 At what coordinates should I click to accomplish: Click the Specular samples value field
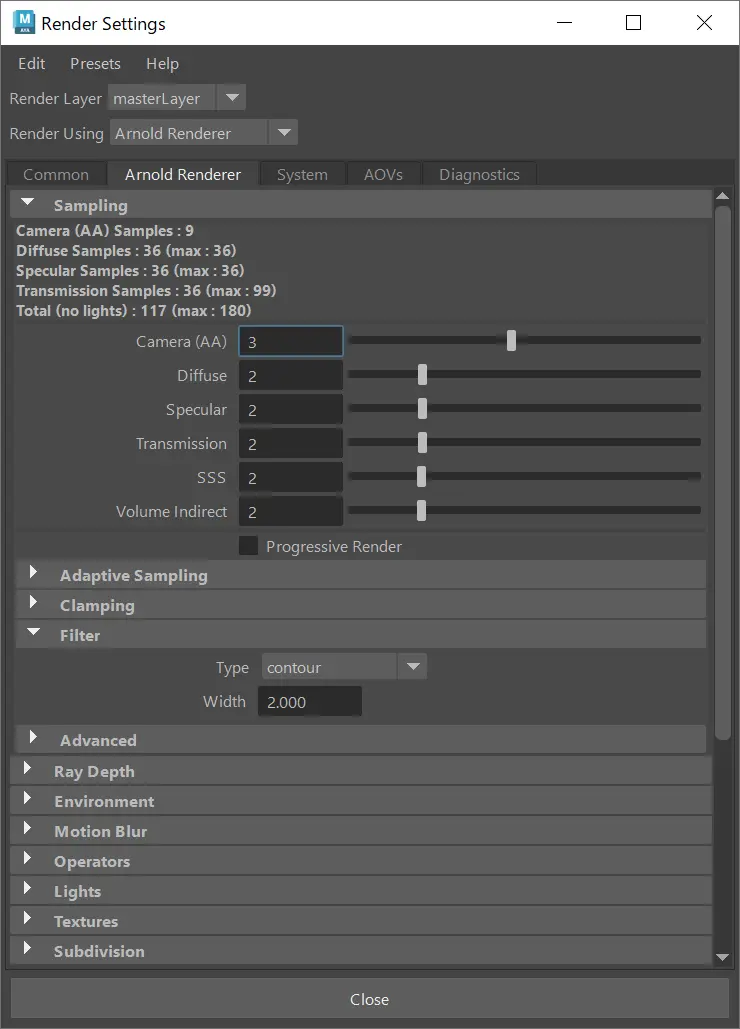click(291, 410)
